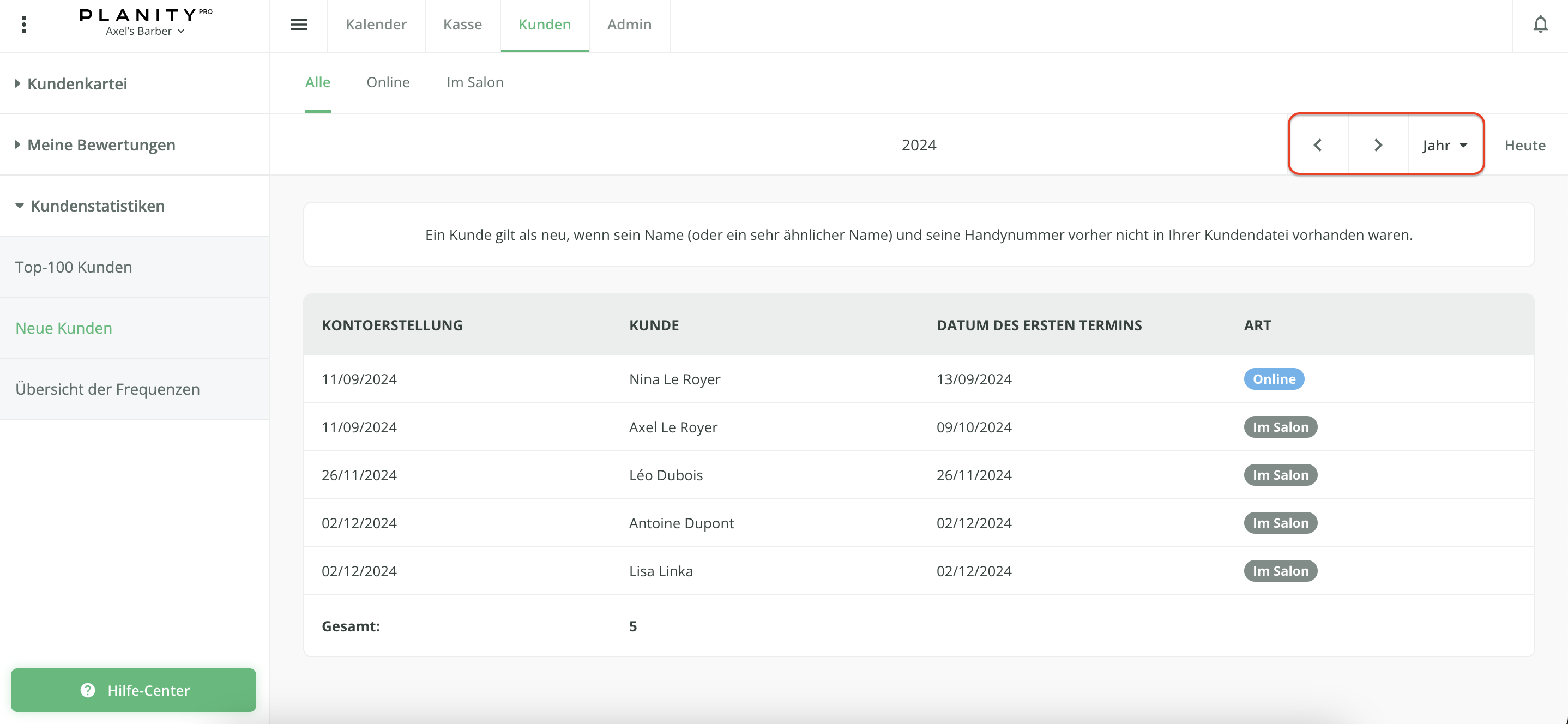Open Übersicht der Frequenzen page

point(107,389)
